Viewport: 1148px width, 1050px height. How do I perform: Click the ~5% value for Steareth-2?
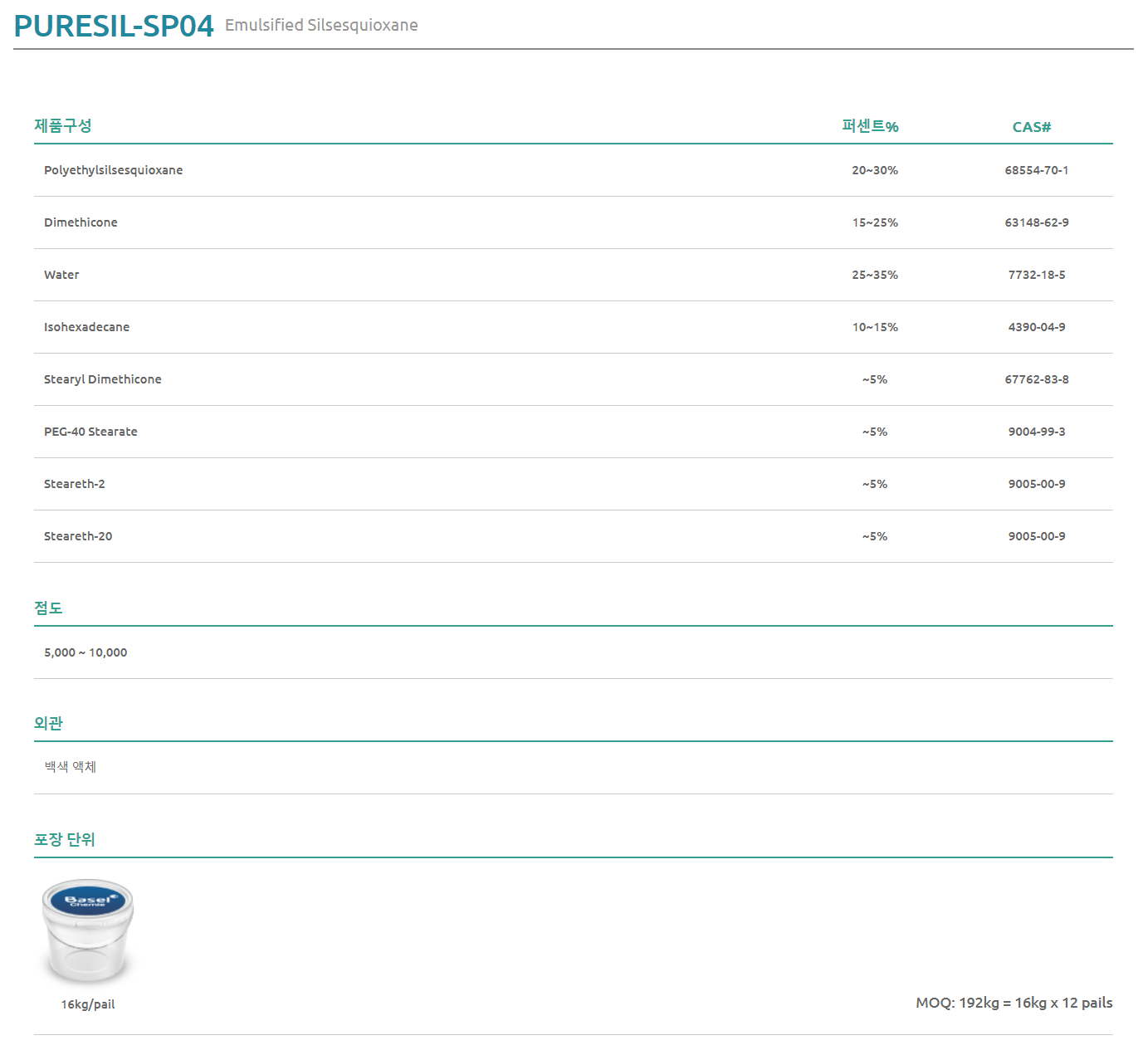pos(875,484)
